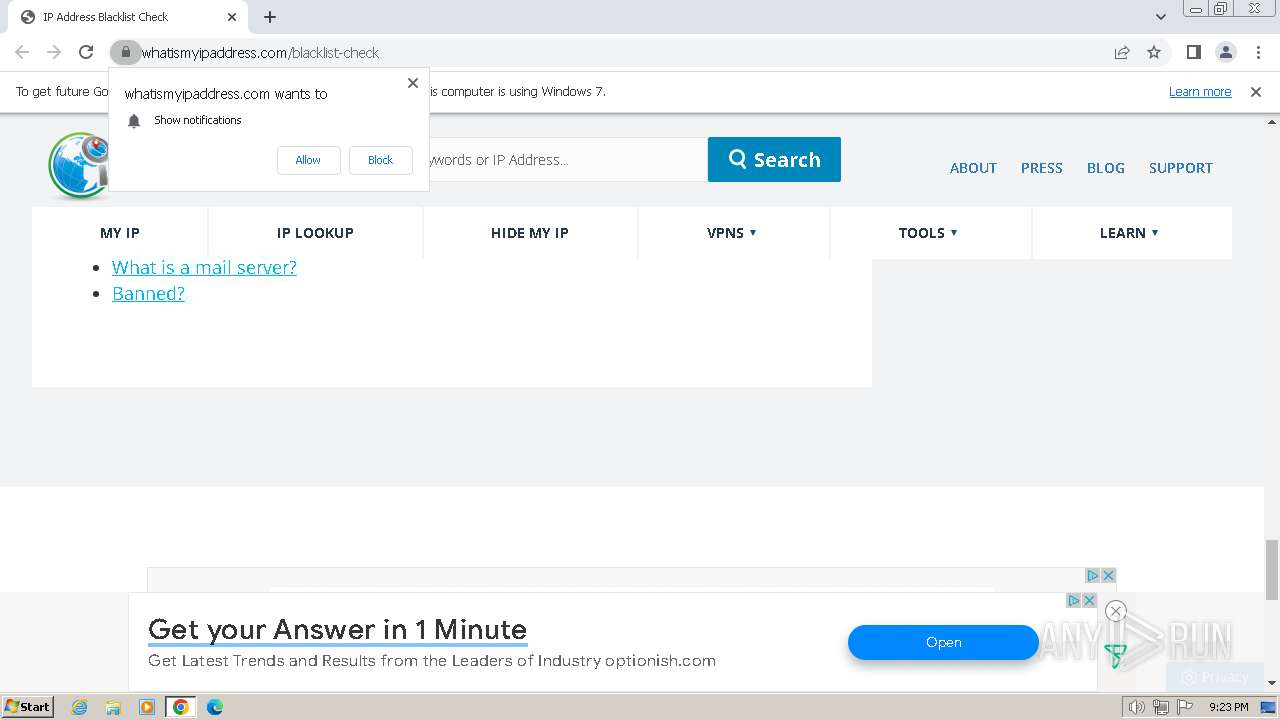The image size is (1280, 720).
Task: Click the blue Search button
Action: [774, 160]
